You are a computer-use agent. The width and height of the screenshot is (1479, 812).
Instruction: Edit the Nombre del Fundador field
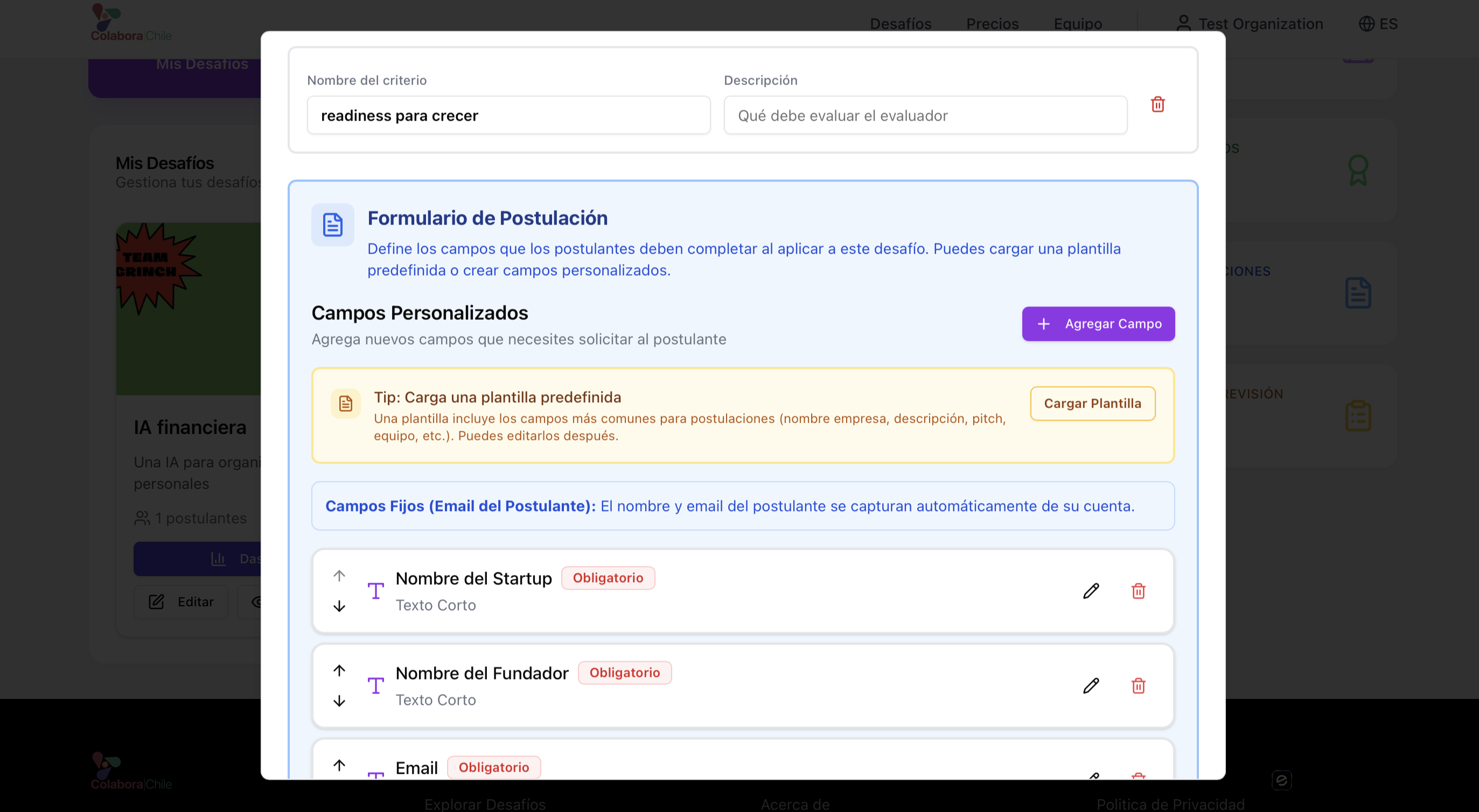tap(1091, 686)
